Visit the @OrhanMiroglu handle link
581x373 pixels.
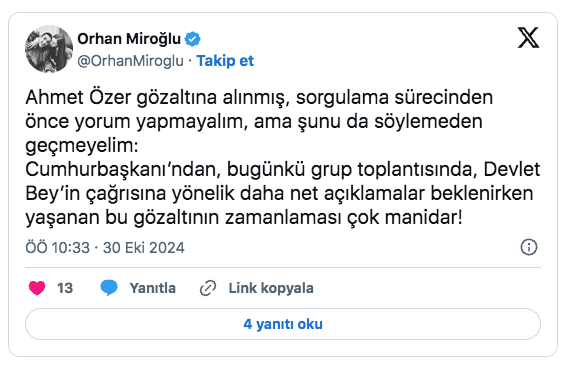(130, 61)
